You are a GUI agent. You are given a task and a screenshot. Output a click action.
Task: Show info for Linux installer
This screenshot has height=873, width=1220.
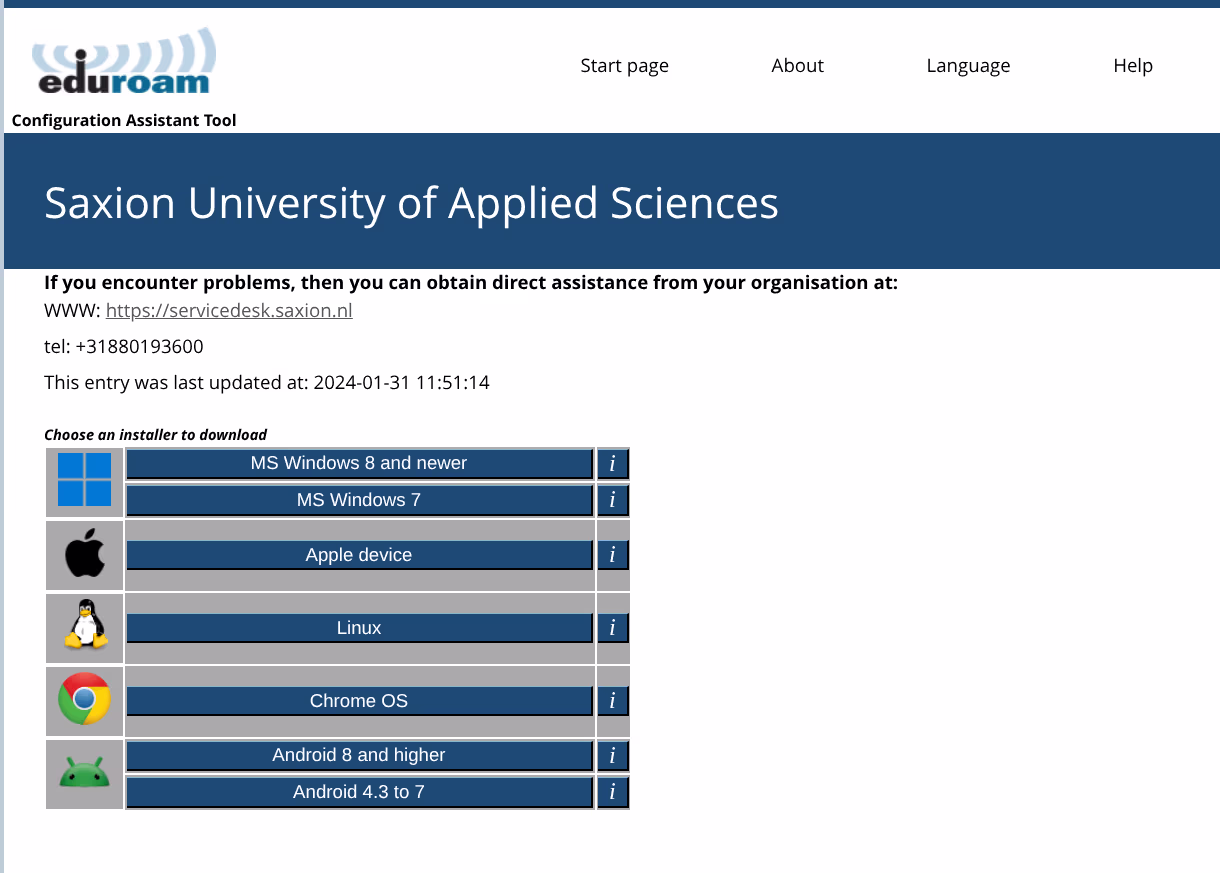(x=612, y=628)
